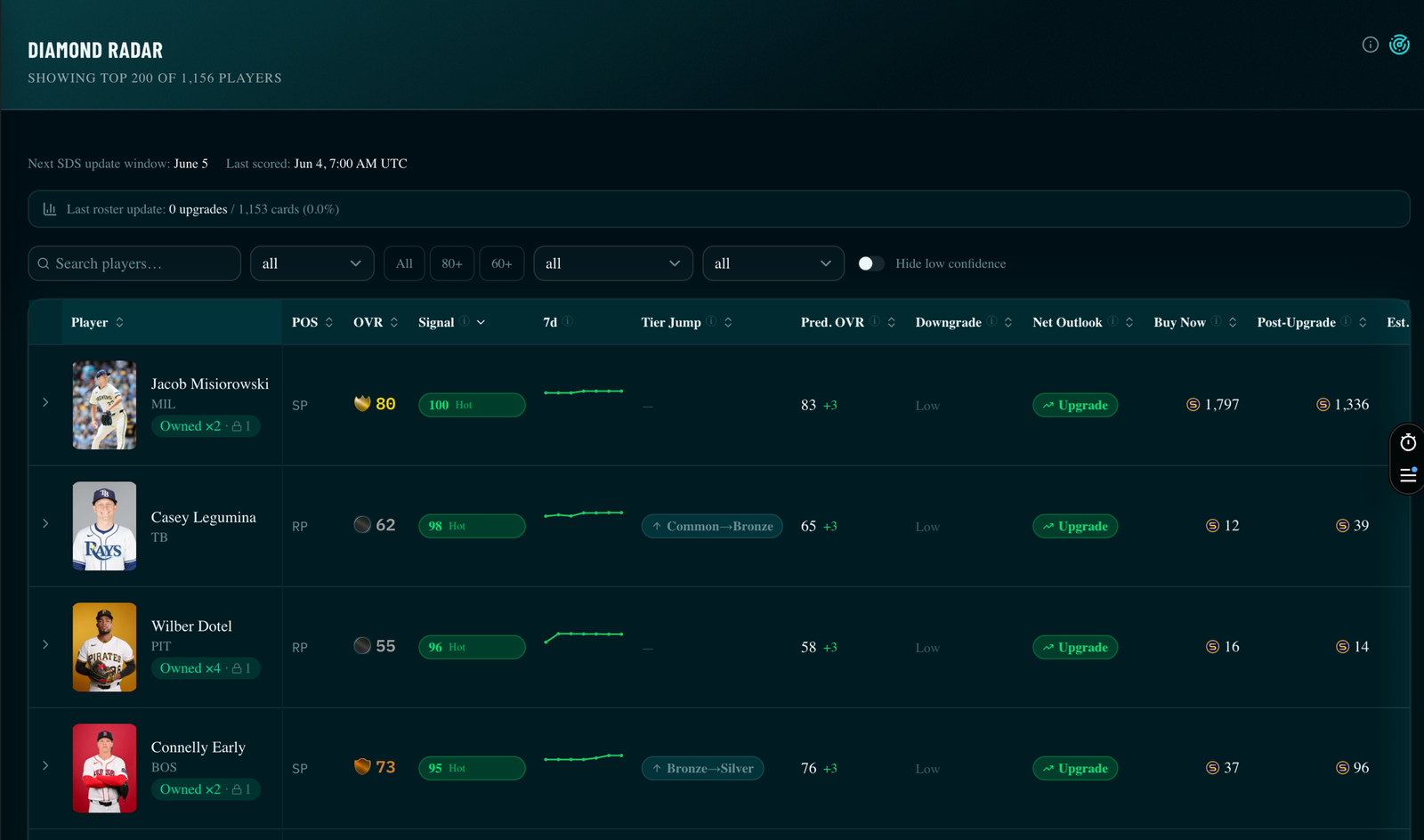Open Jacob Misiorowski's player photo
The image size is (1424, 840).
pyautogui.click(x=104, y=405)
